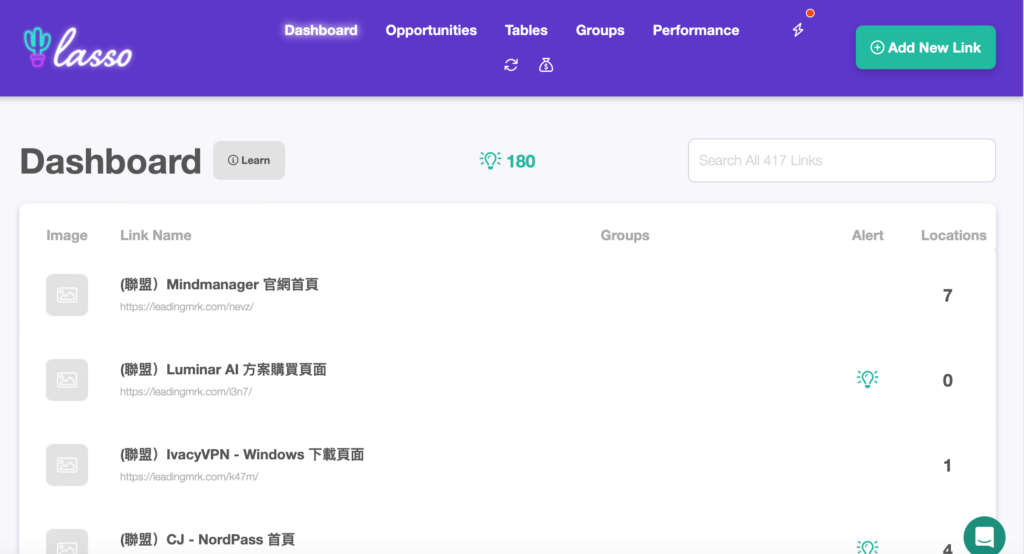
Task: Open the Groups tab
Action: click(600, 30)
